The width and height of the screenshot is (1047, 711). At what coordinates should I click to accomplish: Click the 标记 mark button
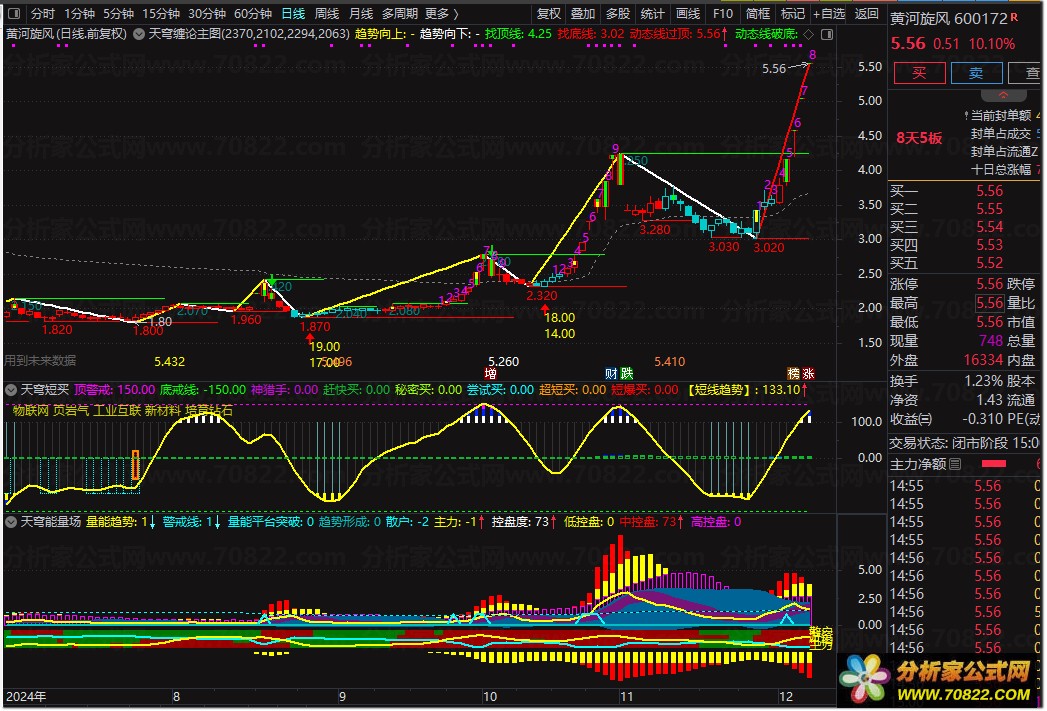(x=792, y=13)
